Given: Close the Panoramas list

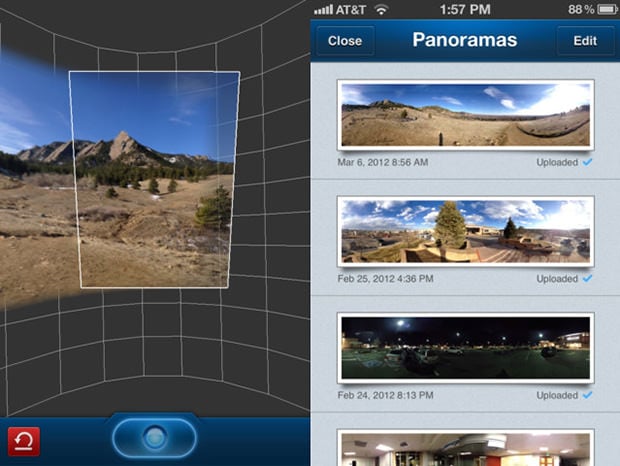Looking at the screenshot, I should click(x=345, y=41).
